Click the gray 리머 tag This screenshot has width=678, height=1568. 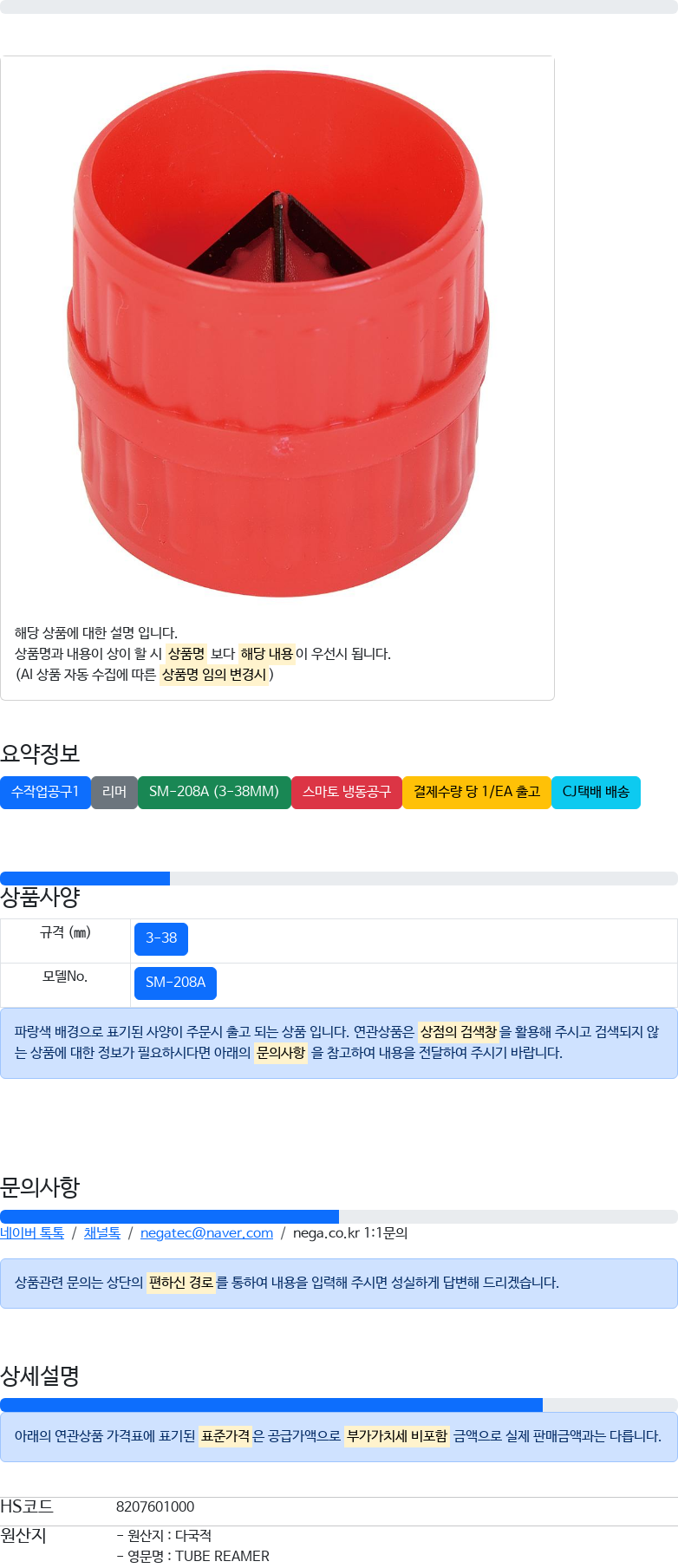(x=114, y=792)
